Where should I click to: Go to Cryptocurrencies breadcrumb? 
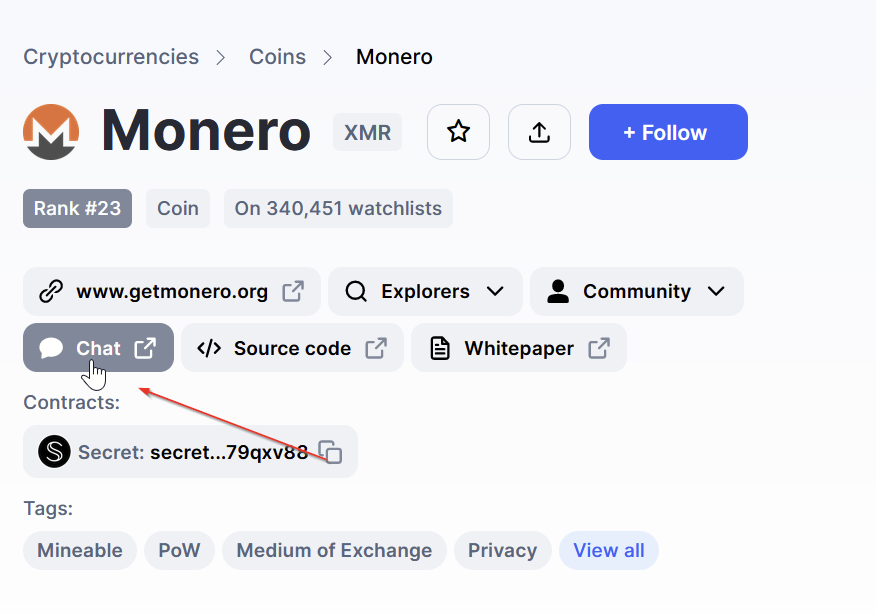click(x=111, y=57)
